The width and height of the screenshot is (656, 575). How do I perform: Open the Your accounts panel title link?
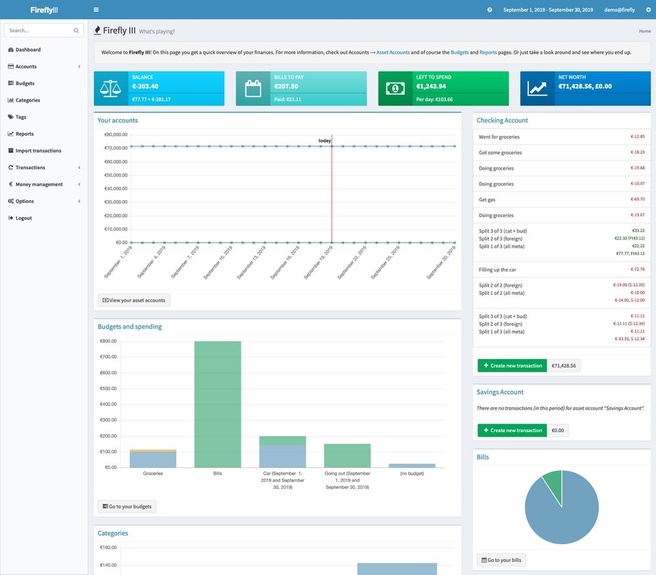point(118,120)
